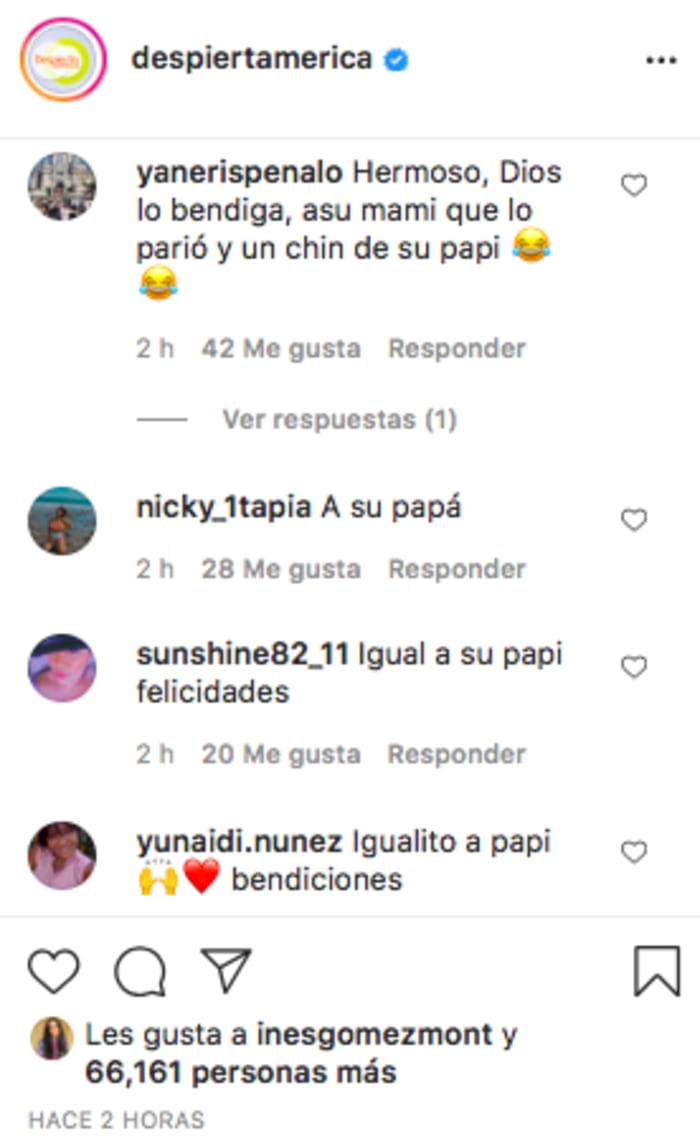Screen dimensions: 700x1136
Task: Like yunaidi.nunez's comment
Action: coord(634,852)
